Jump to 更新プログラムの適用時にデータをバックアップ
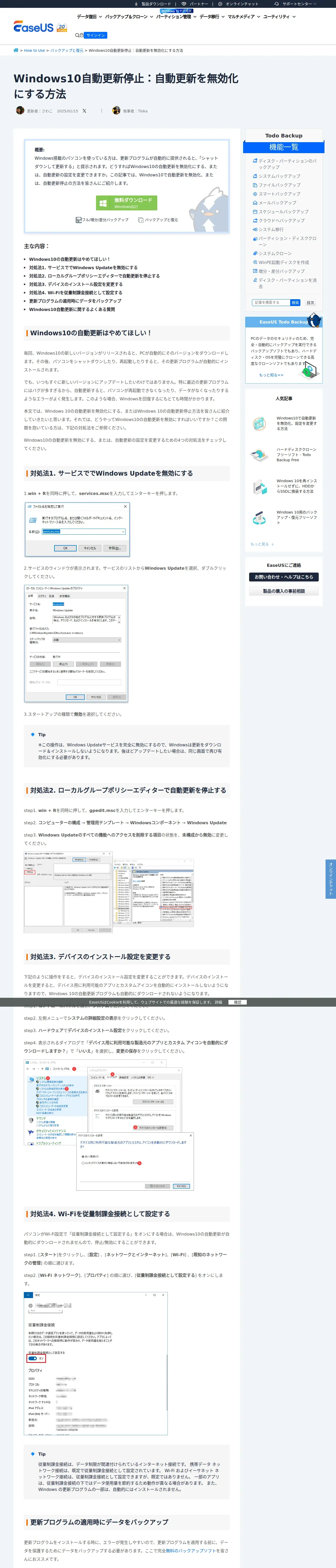 point(75,301)
